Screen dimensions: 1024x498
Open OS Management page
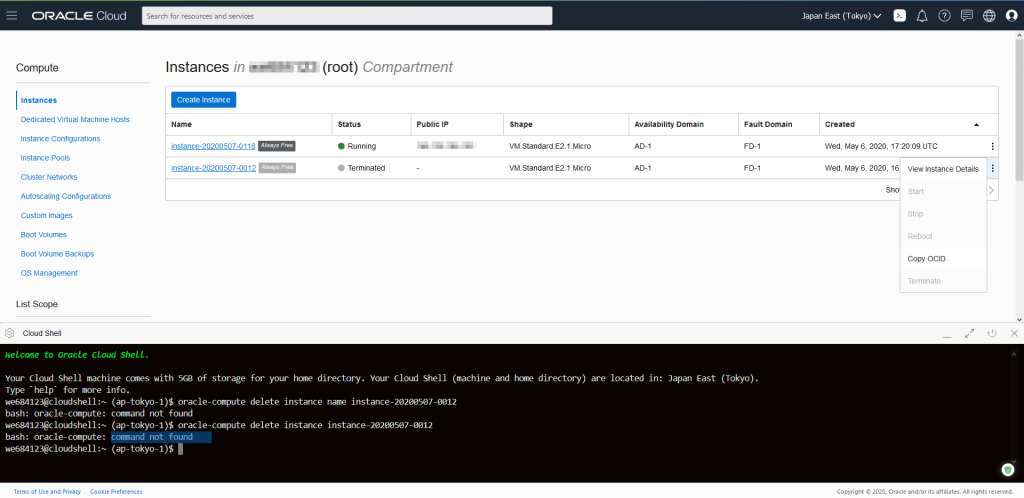49,273
